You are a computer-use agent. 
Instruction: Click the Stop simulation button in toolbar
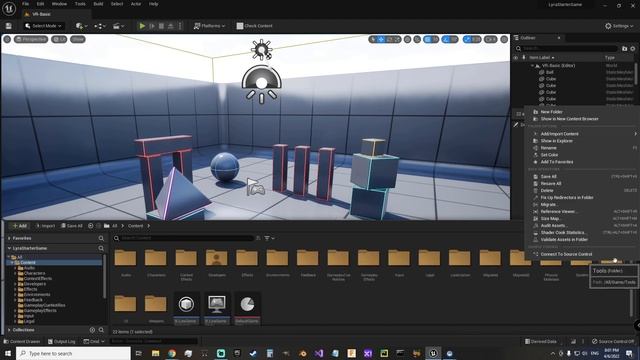tap(161, 26)
